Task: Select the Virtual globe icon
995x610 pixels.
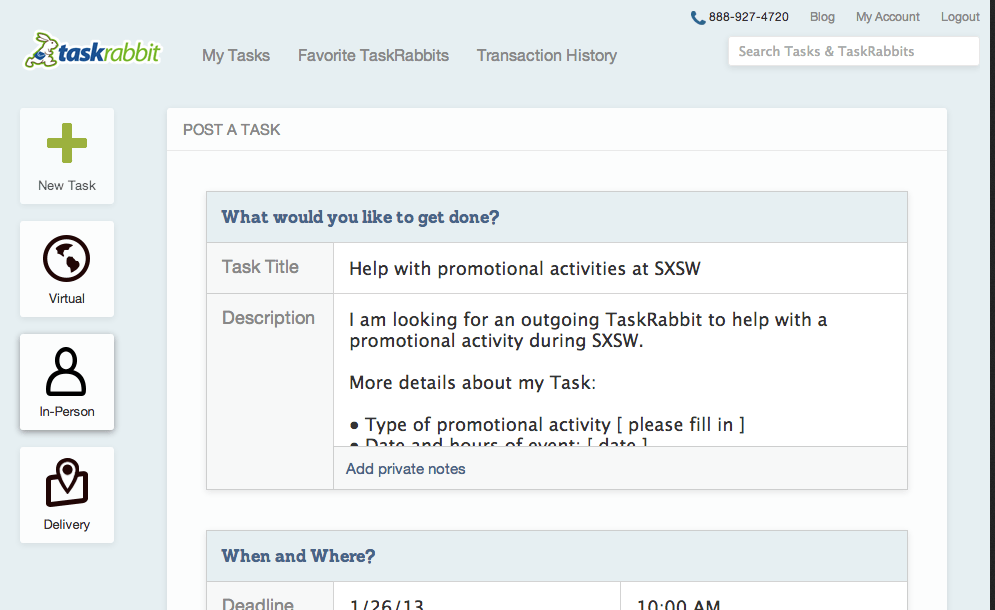Action: pyautogui.click(x=67, y=258)
